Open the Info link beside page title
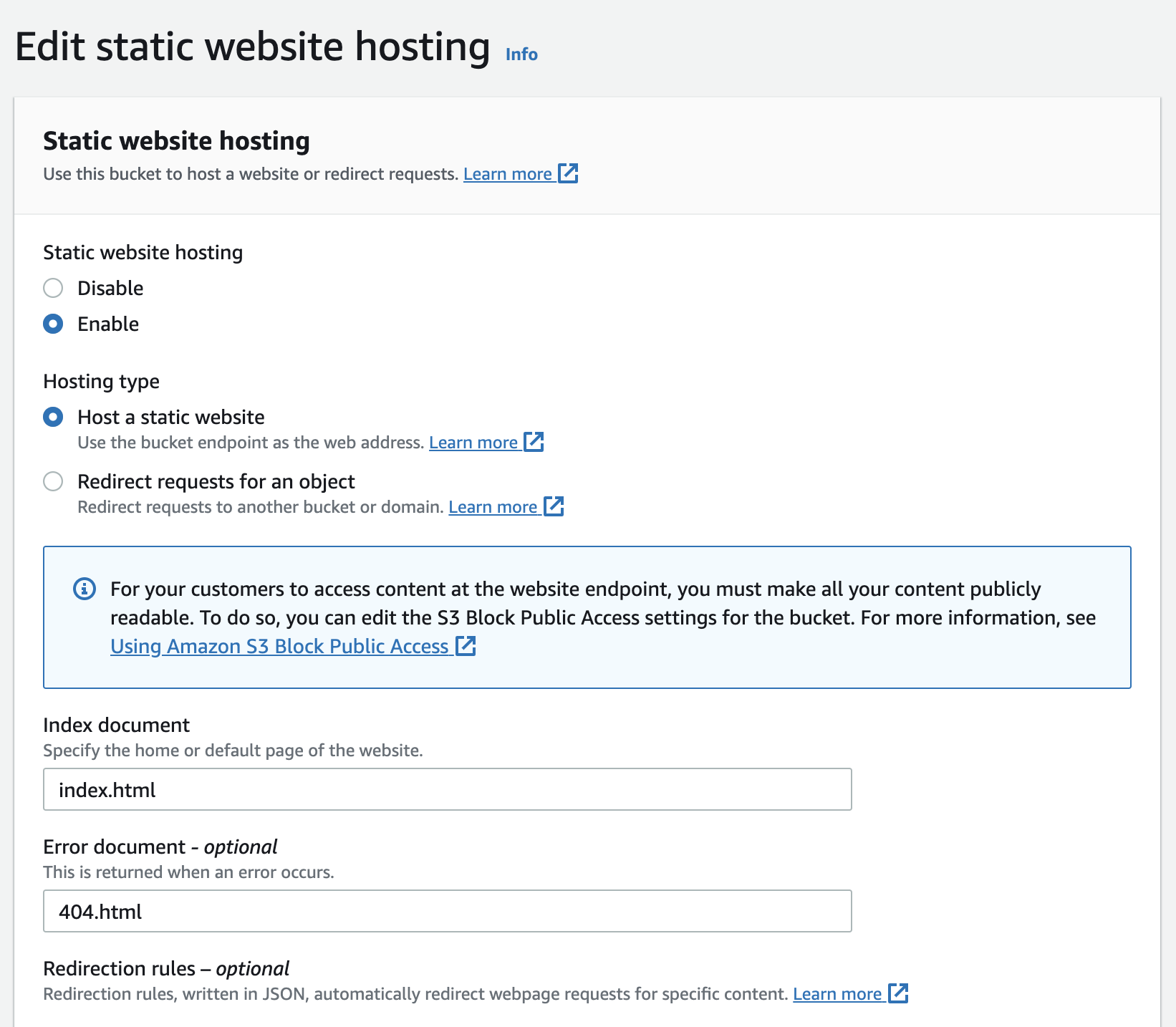 (x=521, y=54)
